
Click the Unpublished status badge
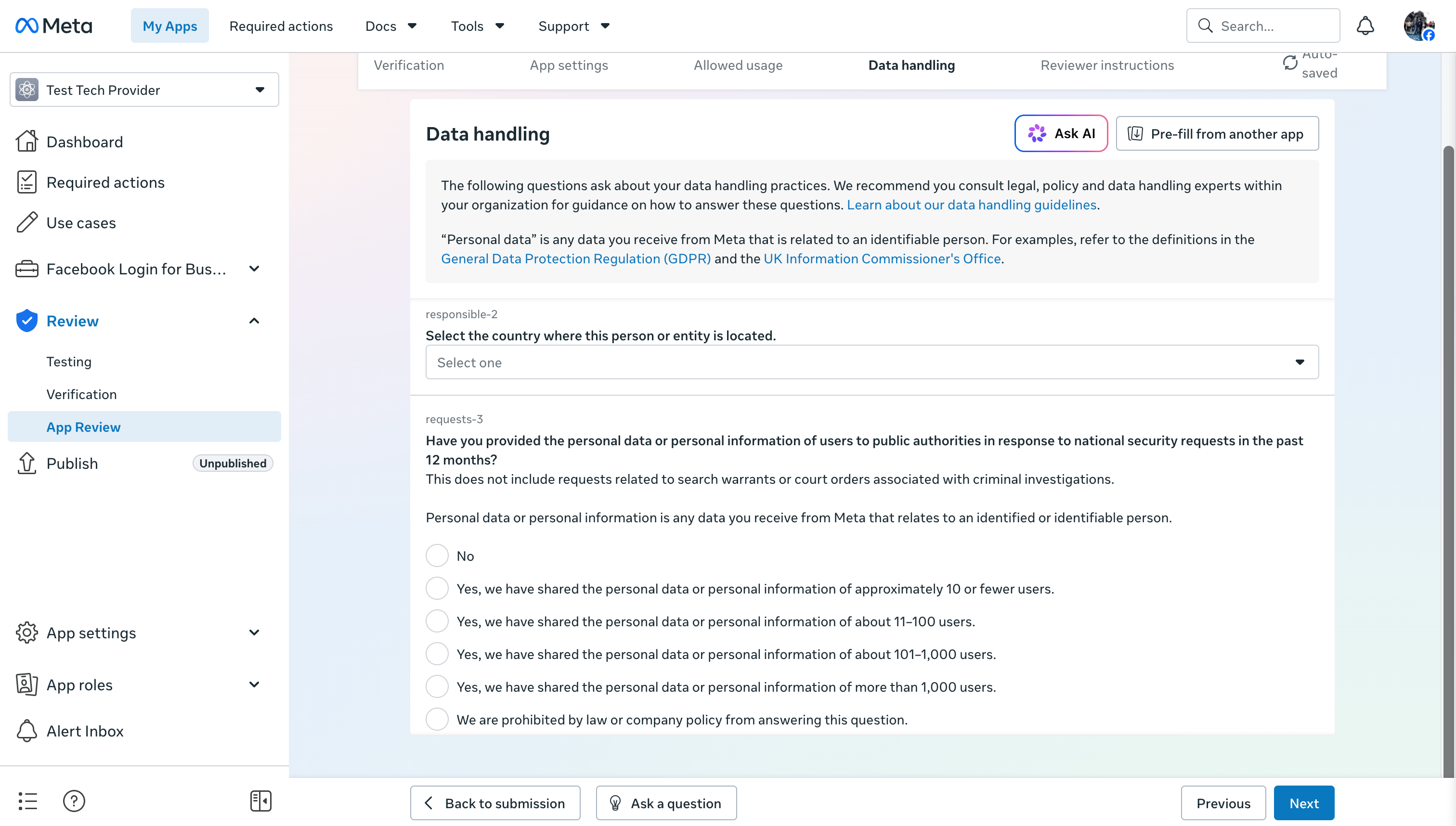(232, 463)
